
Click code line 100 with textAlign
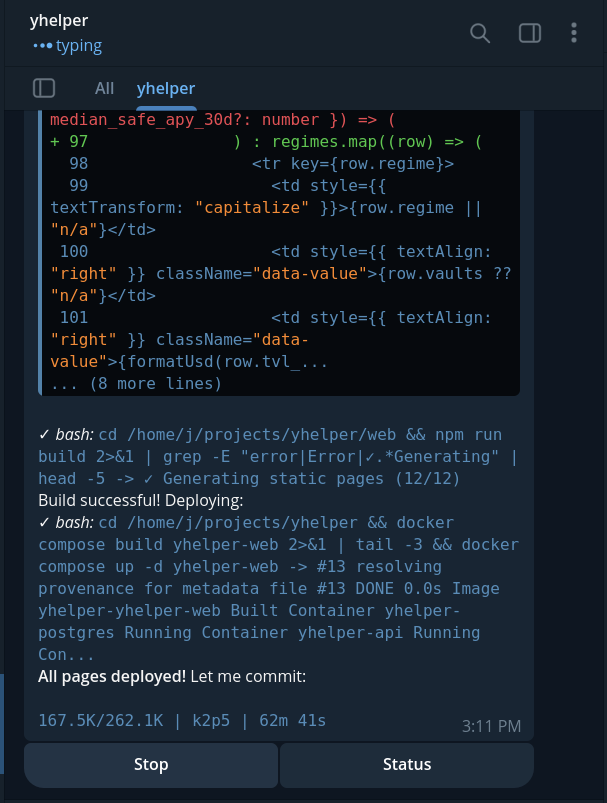[280, 273]
